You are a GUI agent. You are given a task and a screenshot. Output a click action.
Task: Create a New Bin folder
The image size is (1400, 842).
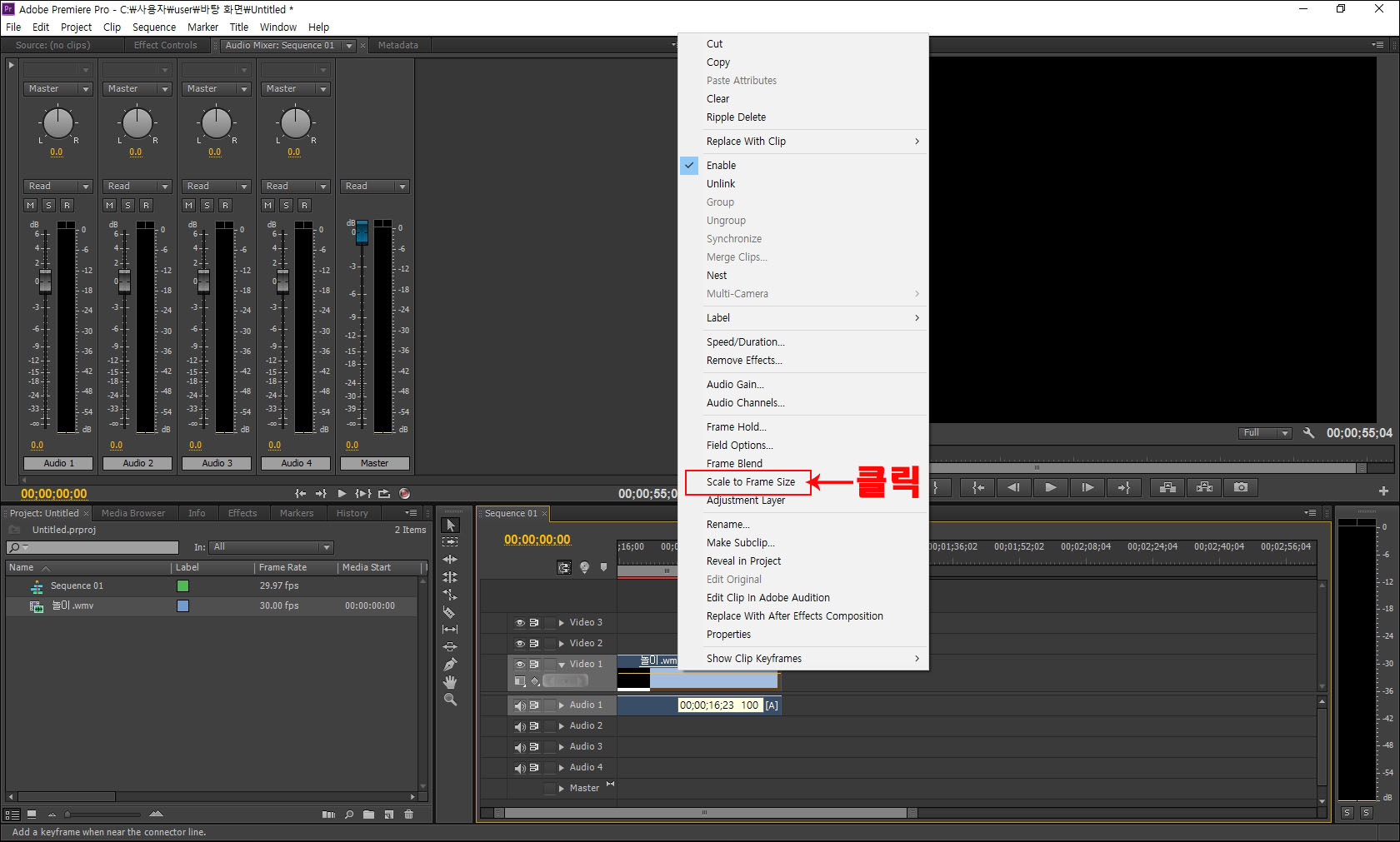368,815
